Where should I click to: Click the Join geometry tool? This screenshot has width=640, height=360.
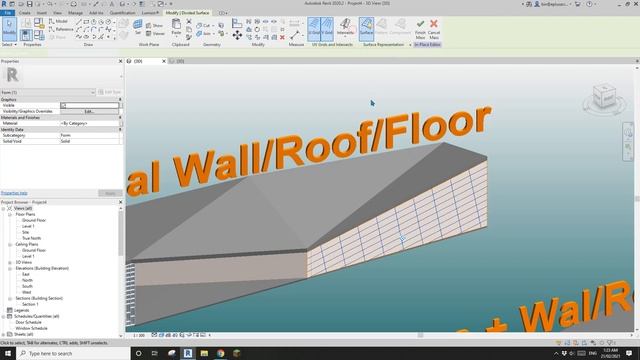204,33
